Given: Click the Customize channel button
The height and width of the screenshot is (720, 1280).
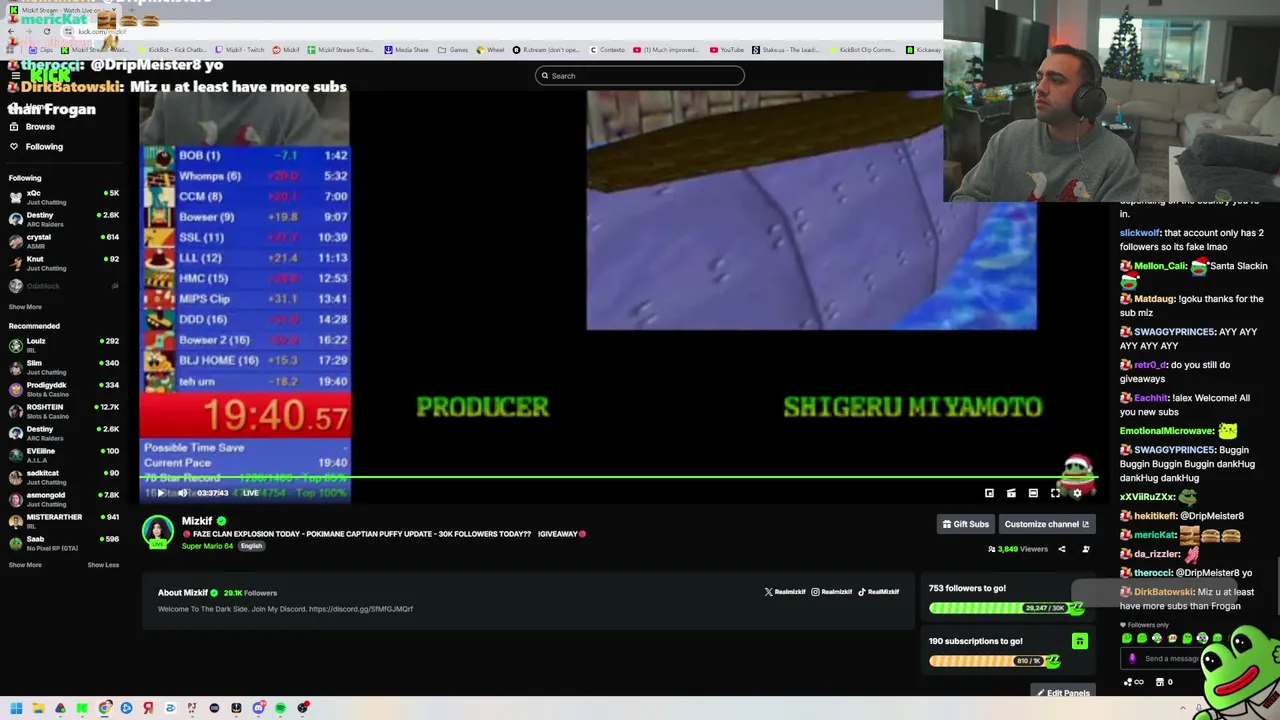Looking at the screenshot, I should (x=1046, y=524).
